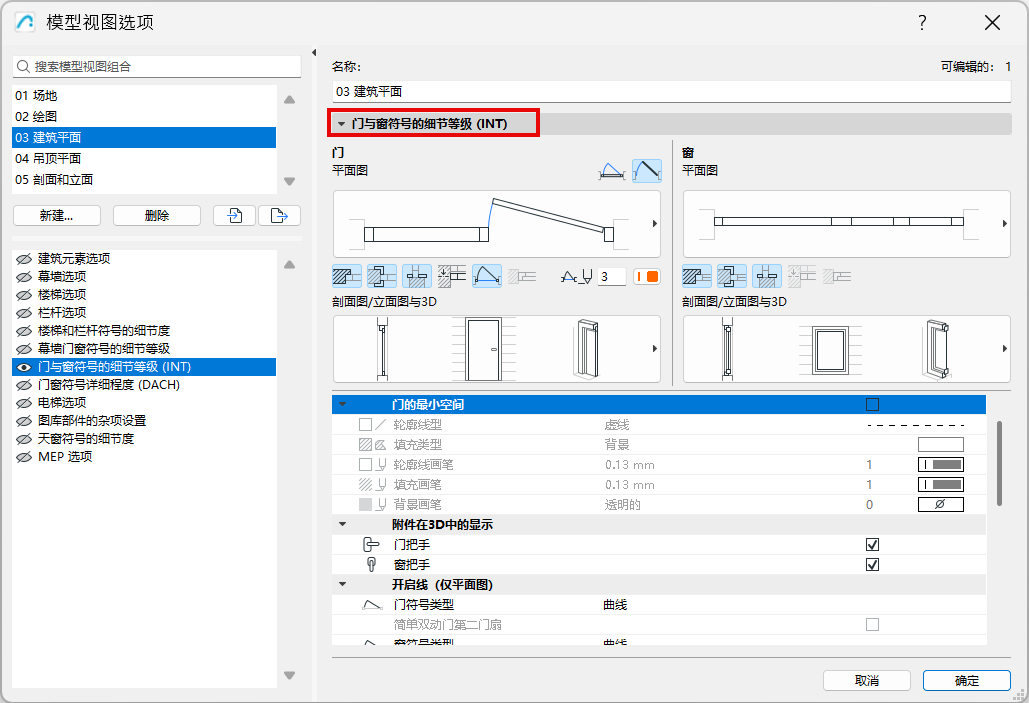Toggle the 轮廓线型 override checkbox
The image size is (1029, 703).
(366, 425)
